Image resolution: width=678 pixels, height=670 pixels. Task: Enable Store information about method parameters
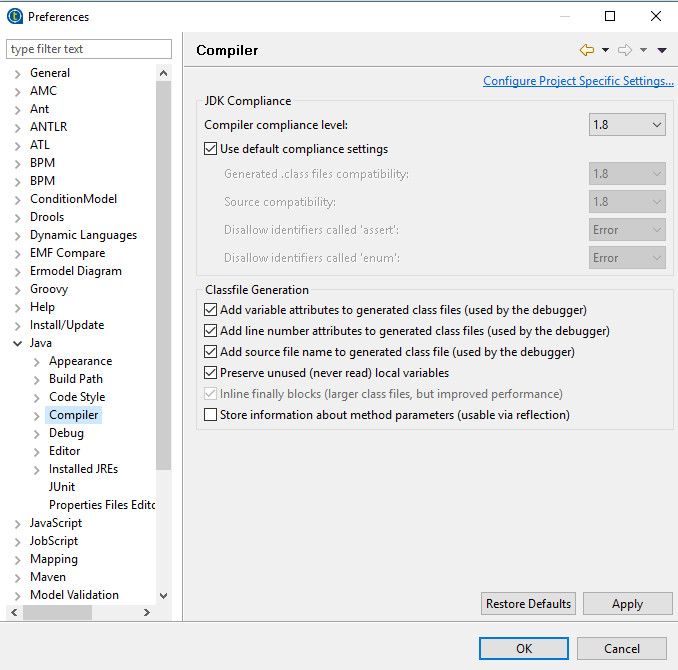(x=210, y=415)
